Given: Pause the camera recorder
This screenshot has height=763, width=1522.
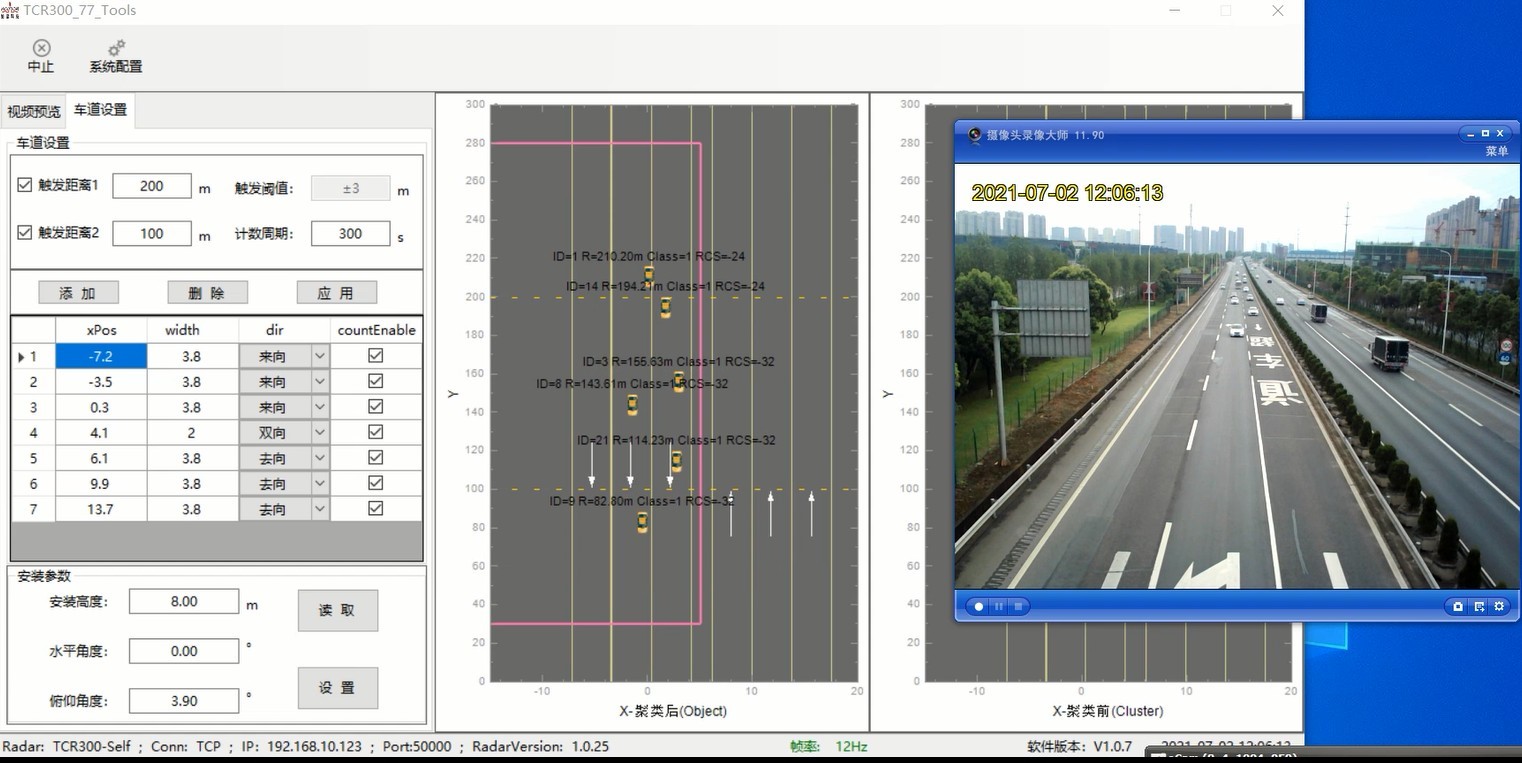Looking at the screenshot, I should [x=999, y=606].
